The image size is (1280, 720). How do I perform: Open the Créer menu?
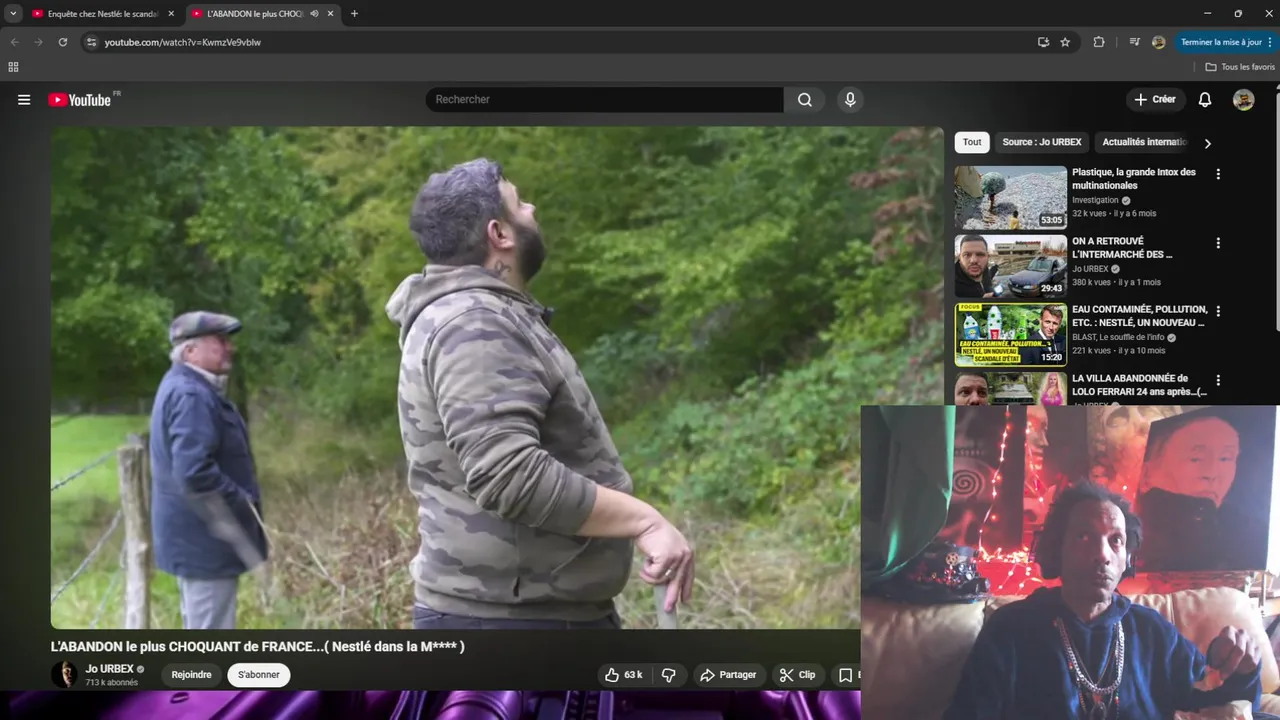point(1155,100)
